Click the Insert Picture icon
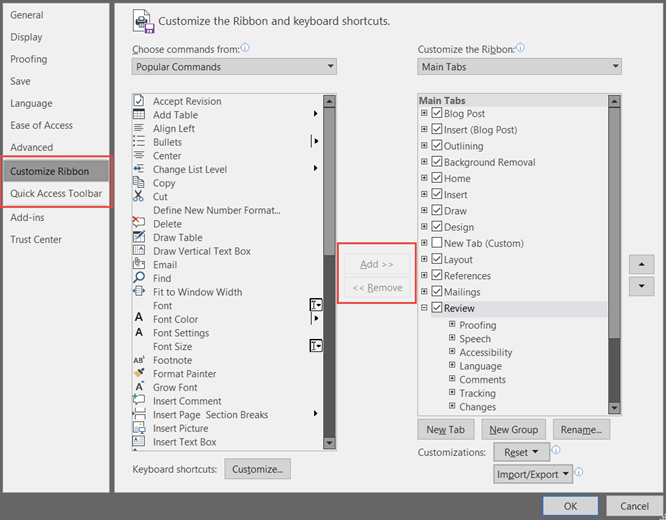Image resolution: width=666 pixels, height=520 pixels. (139, 427)
